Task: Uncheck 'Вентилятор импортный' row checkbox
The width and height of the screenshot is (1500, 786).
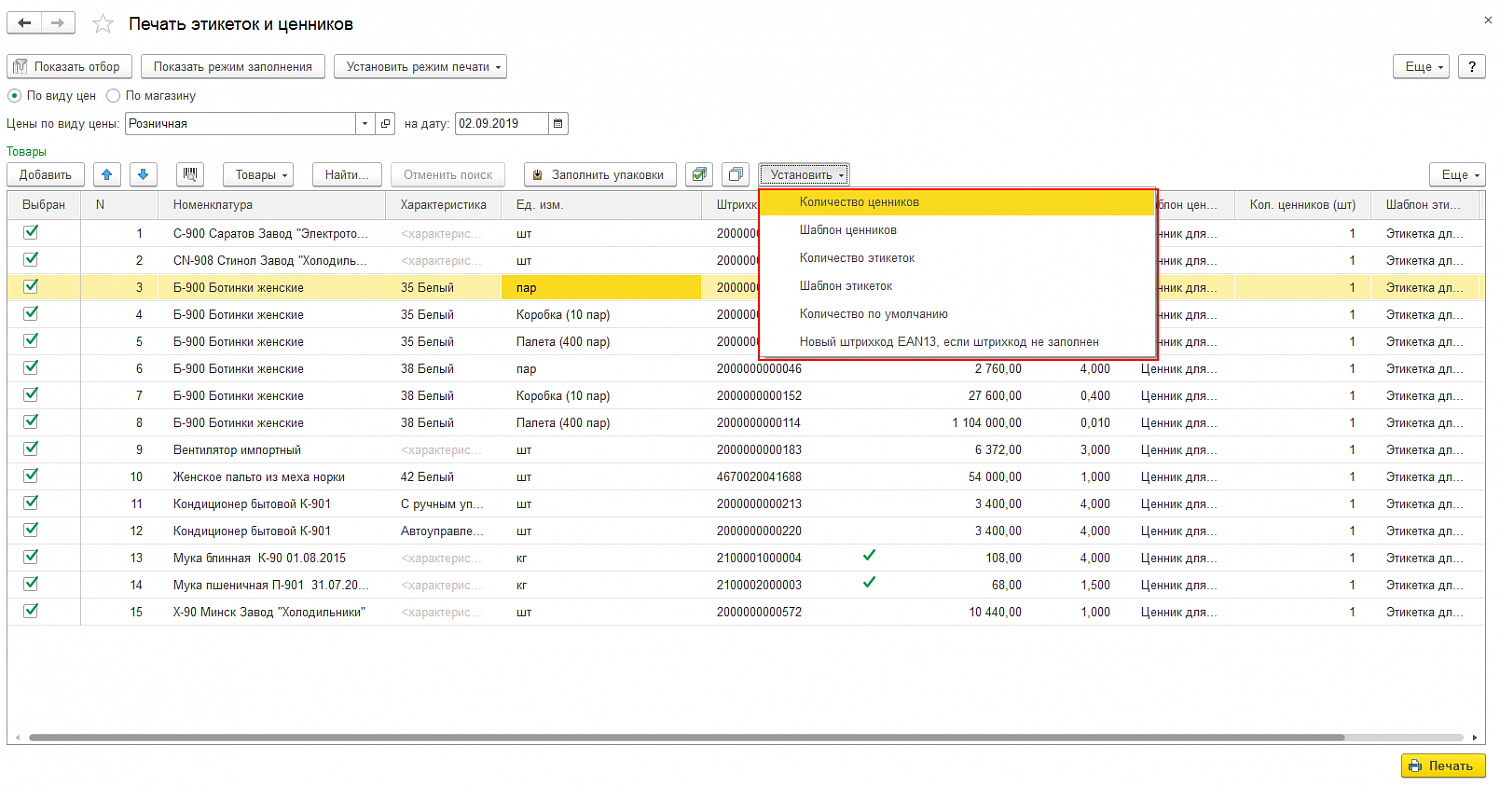Action: click(31, 448)
